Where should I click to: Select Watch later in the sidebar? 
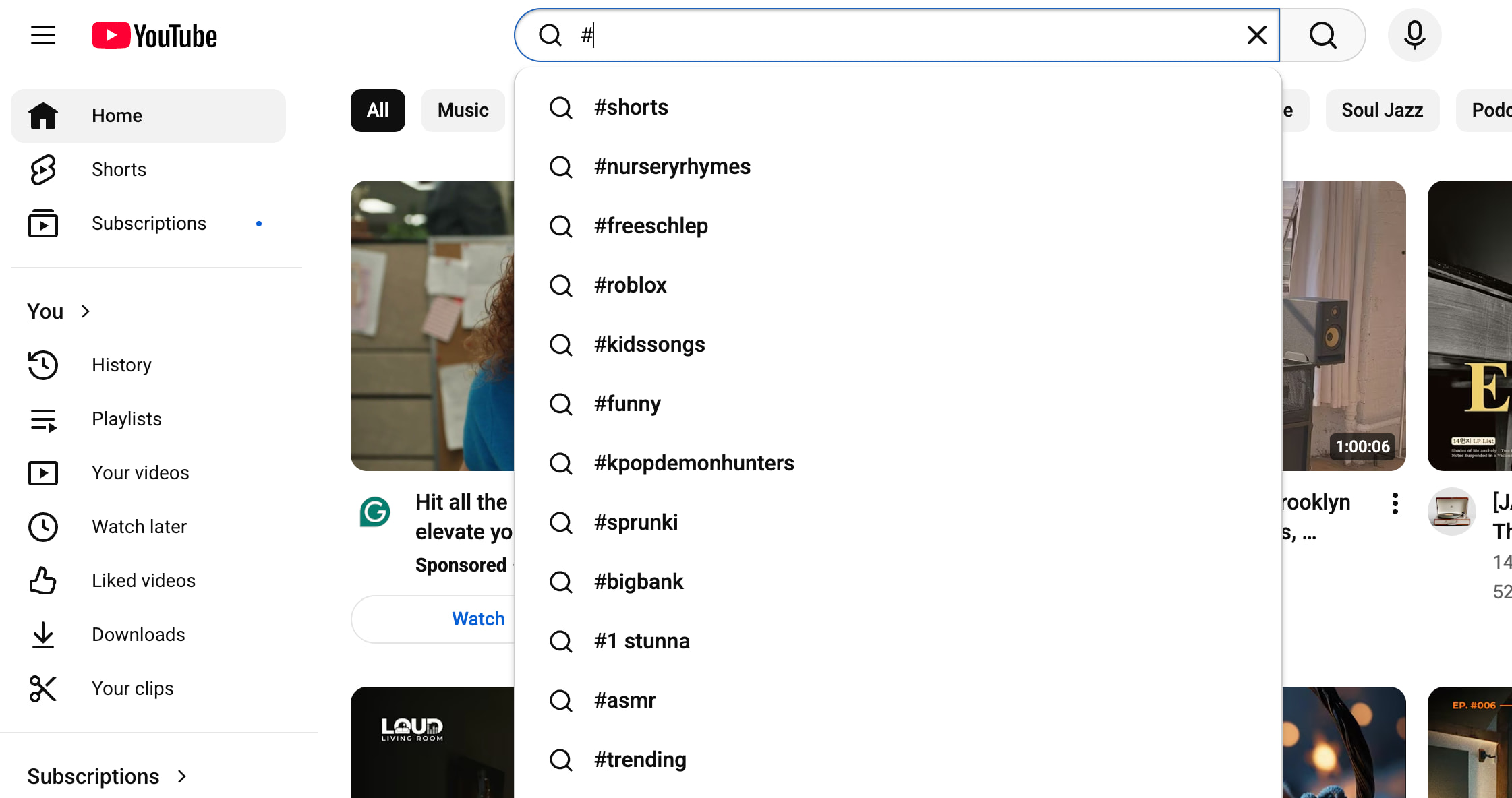139,526
